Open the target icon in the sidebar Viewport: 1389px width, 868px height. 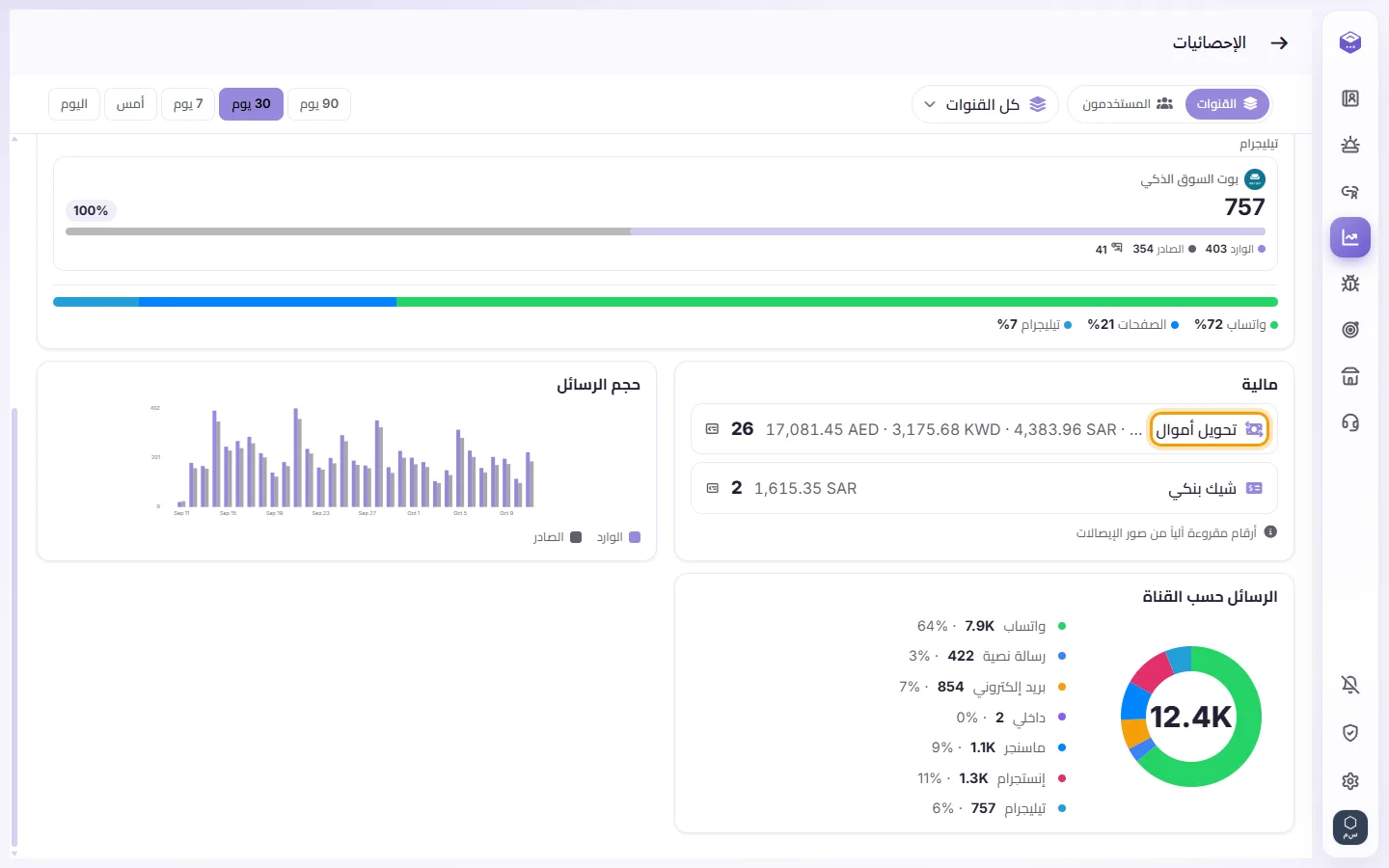point(1350,330)
